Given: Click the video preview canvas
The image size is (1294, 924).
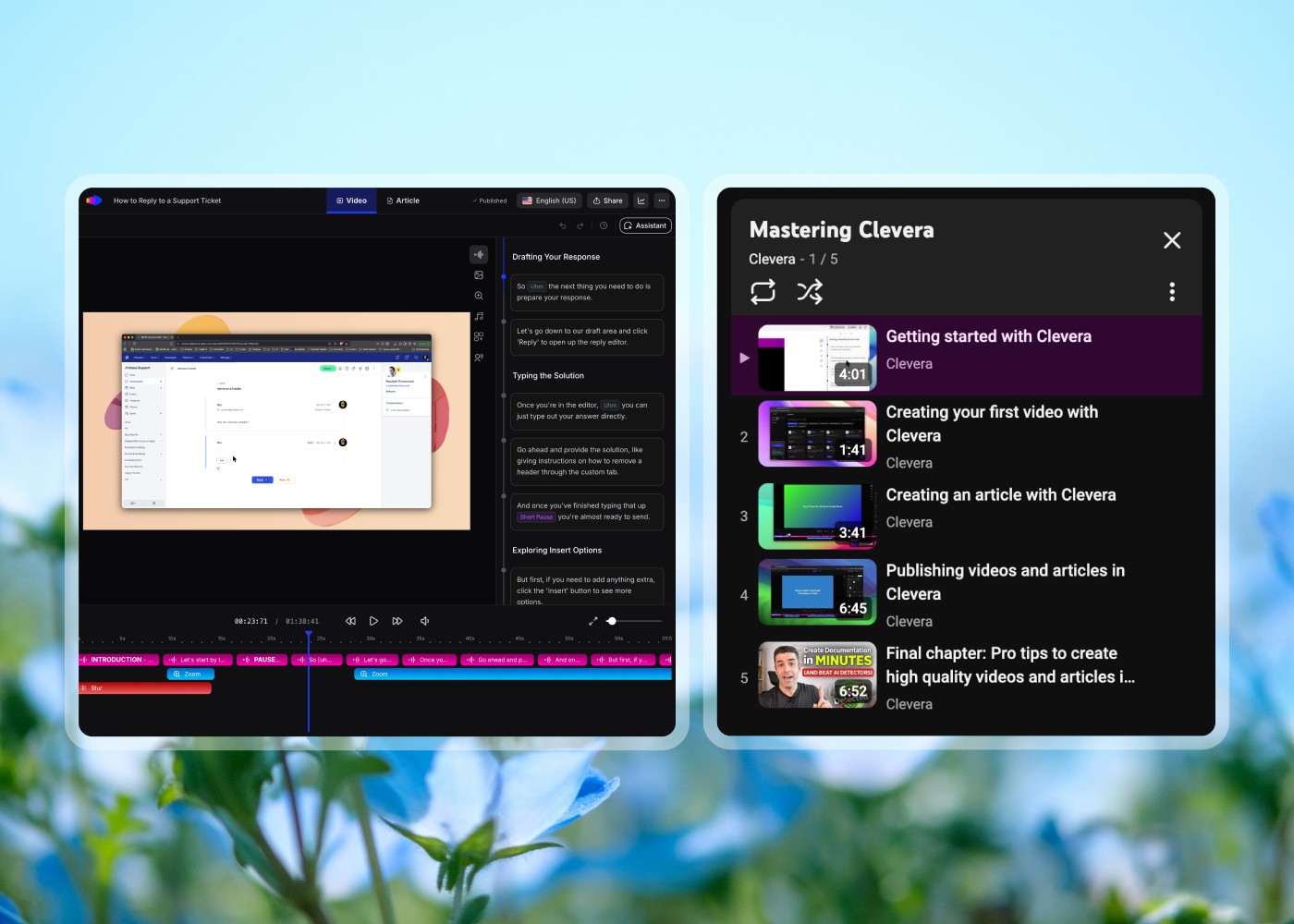Looking at the screenshot, I should 276,420.
